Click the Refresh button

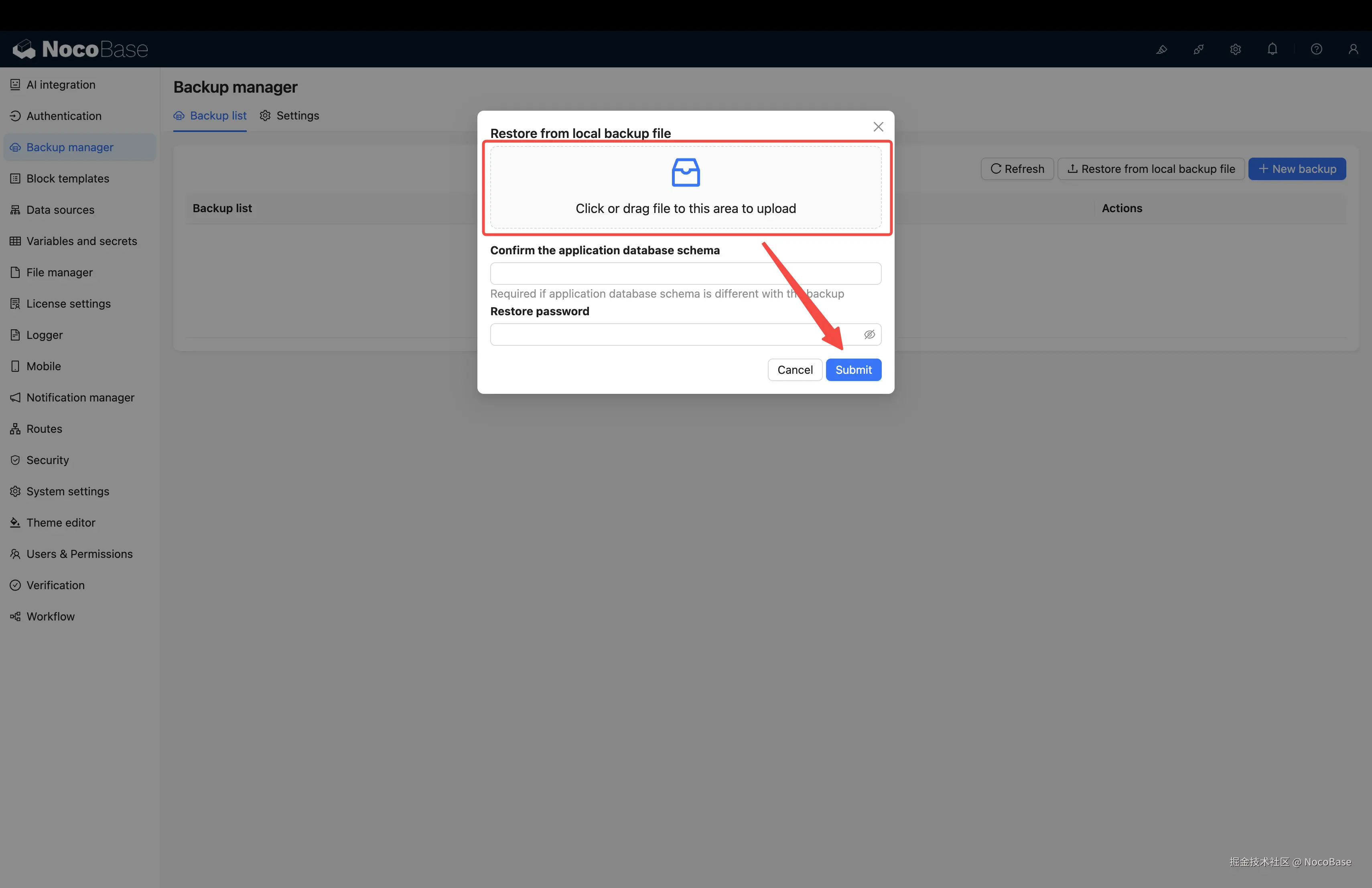pyautogui.click(x=1017, y=169)
